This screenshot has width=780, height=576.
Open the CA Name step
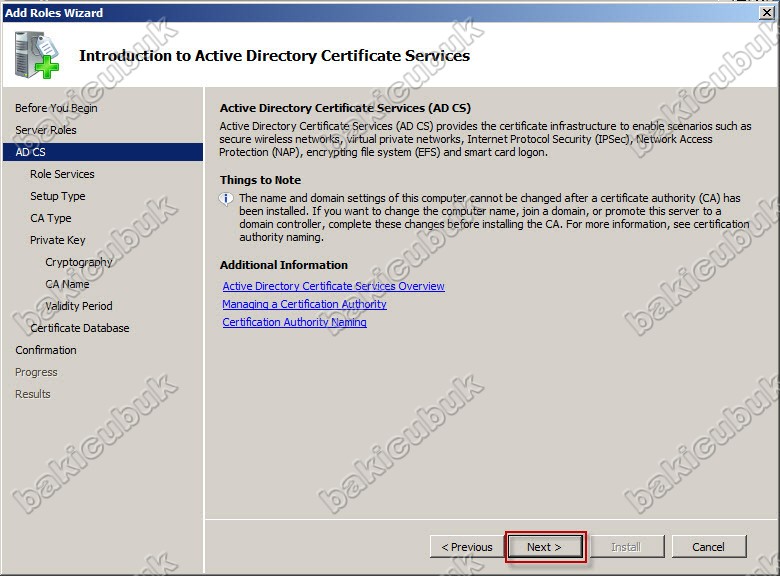click(67, 284)
